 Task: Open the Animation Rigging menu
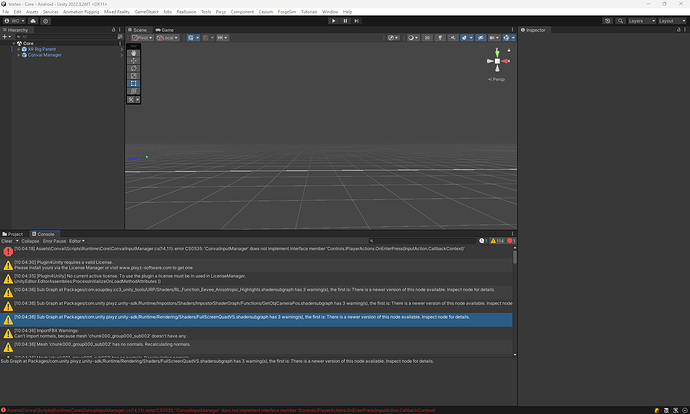pyautogui.click(x=81, y=12)
